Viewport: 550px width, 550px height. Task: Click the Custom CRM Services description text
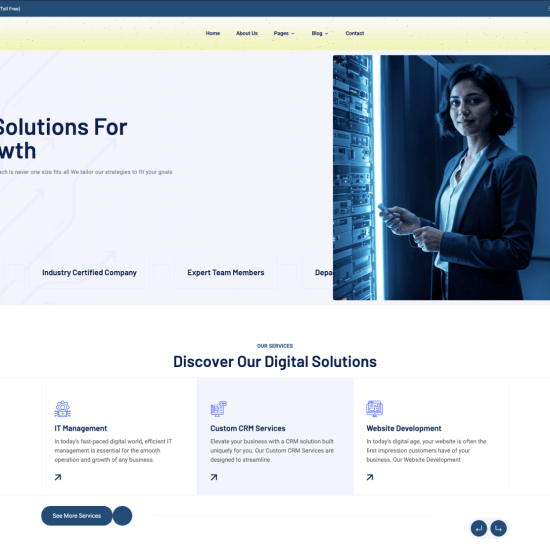click(272, 450)
